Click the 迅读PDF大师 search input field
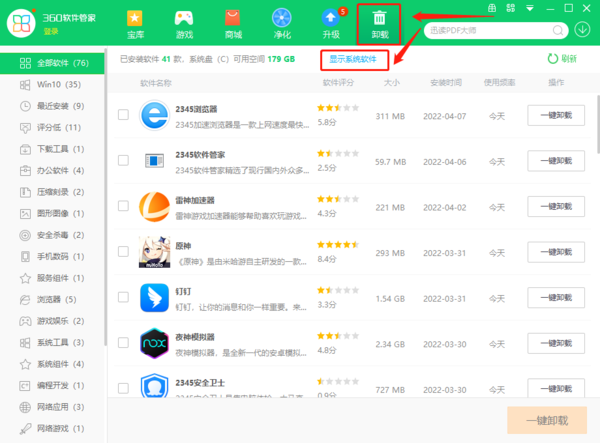 (485, 29)
